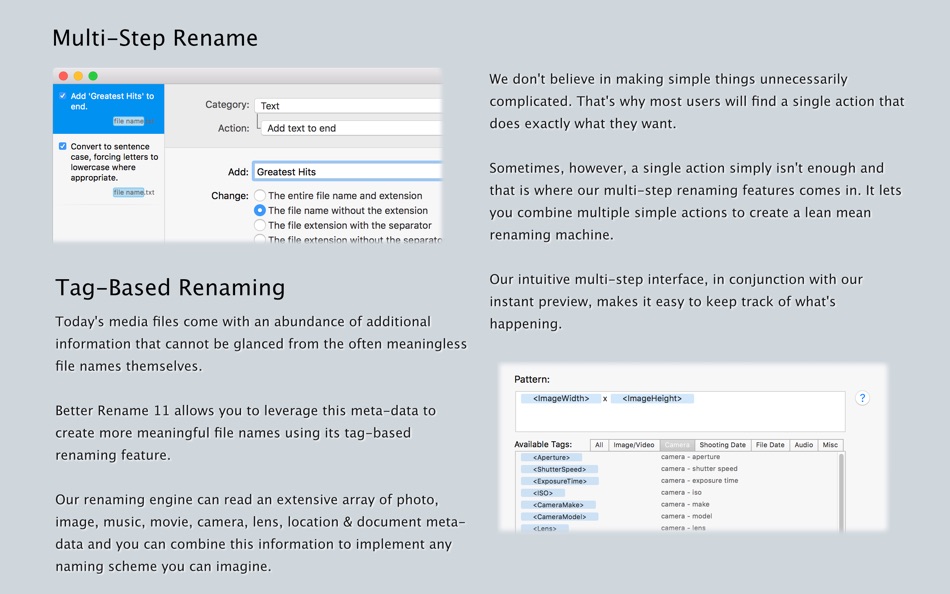The height and width of the screenshot is (594, 950).
Task: Click the <ISO> tag
Action: [543, 493]
